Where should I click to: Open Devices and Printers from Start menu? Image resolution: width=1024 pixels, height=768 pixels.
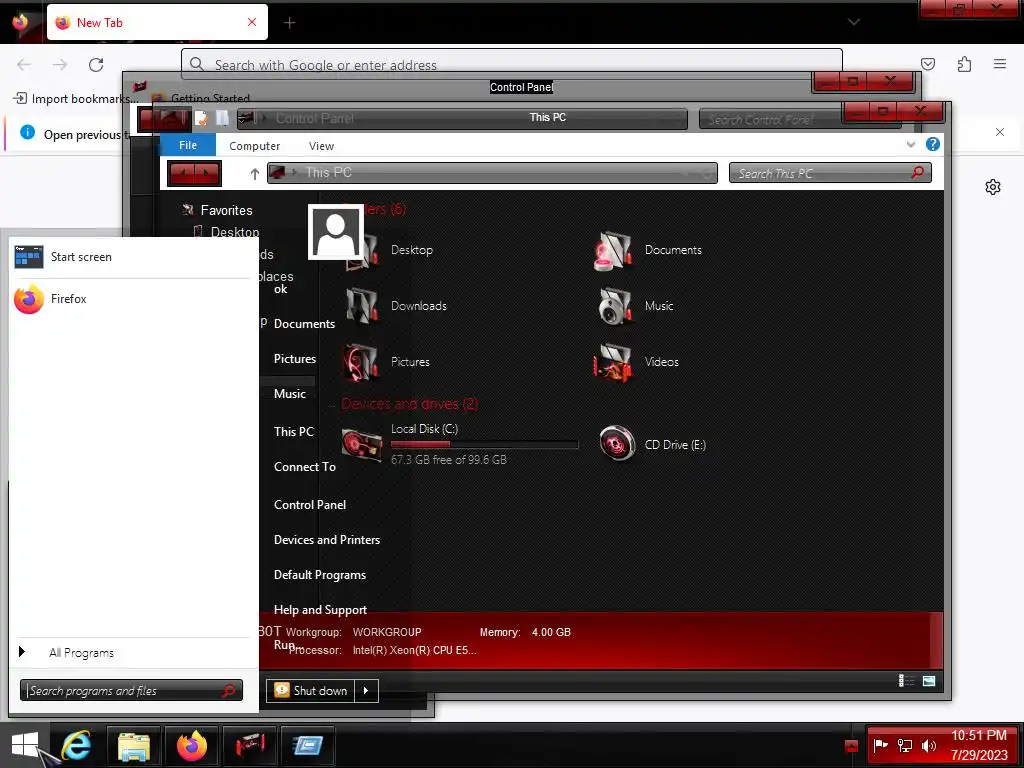[x=327, y=540]
